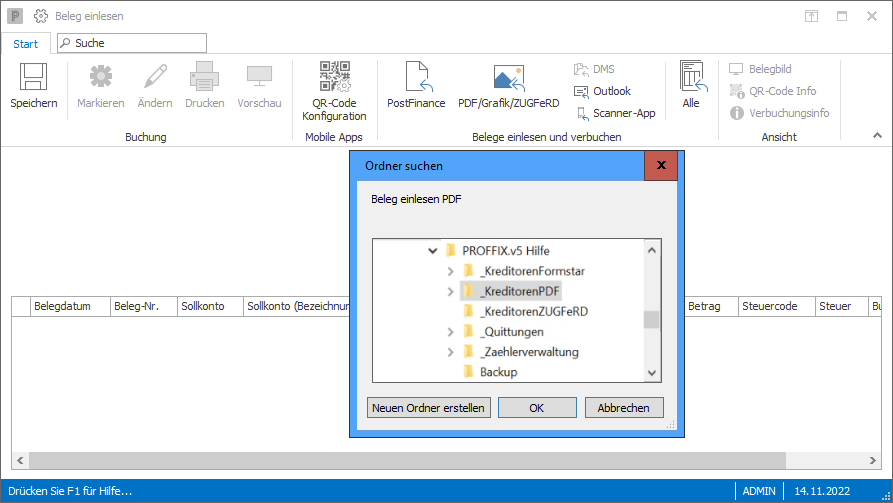Expand the _KreditorenPDF folder

[450, 292]
